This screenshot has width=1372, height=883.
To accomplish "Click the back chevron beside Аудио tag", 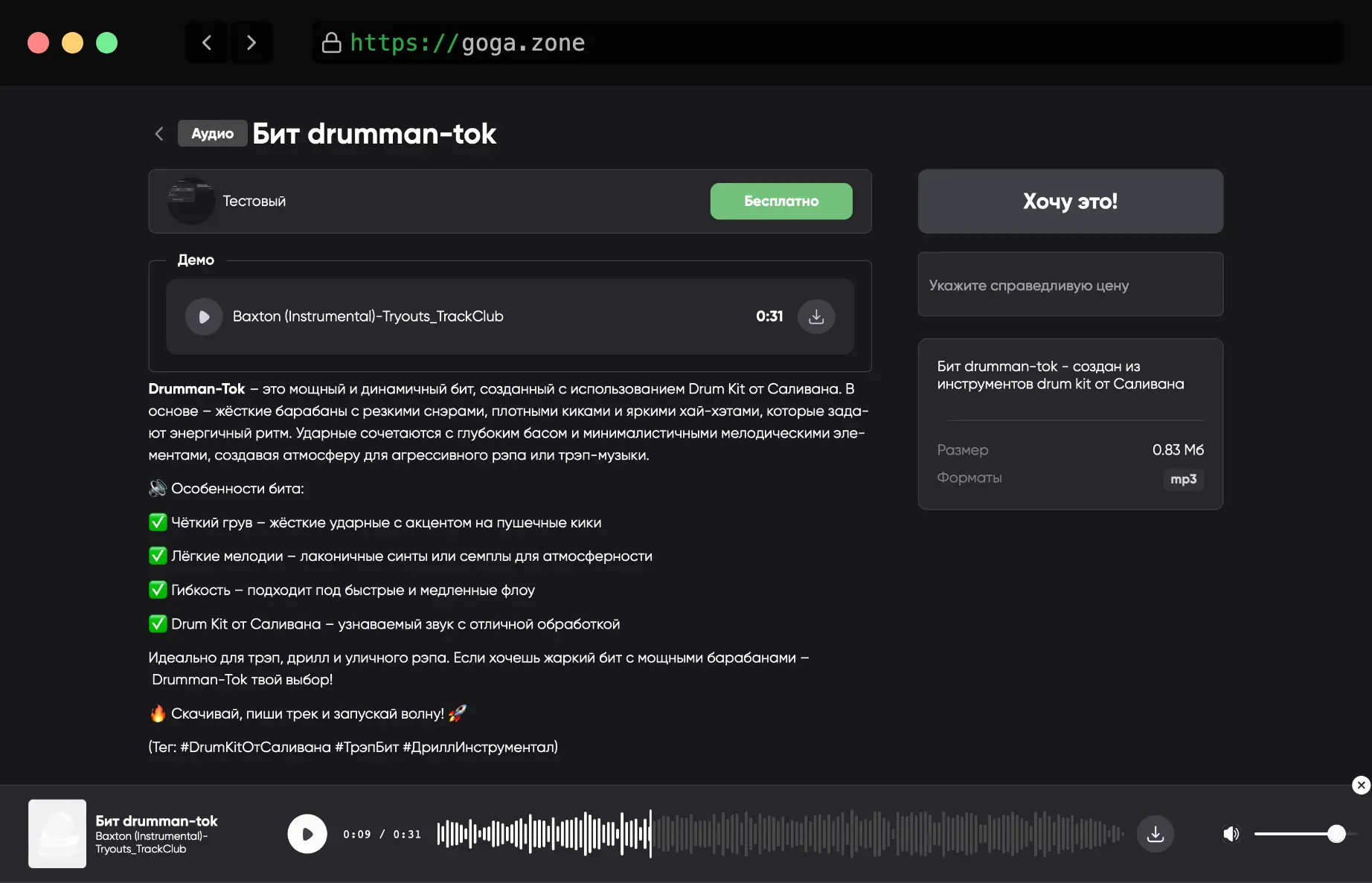I will click(x=158, y=134).
